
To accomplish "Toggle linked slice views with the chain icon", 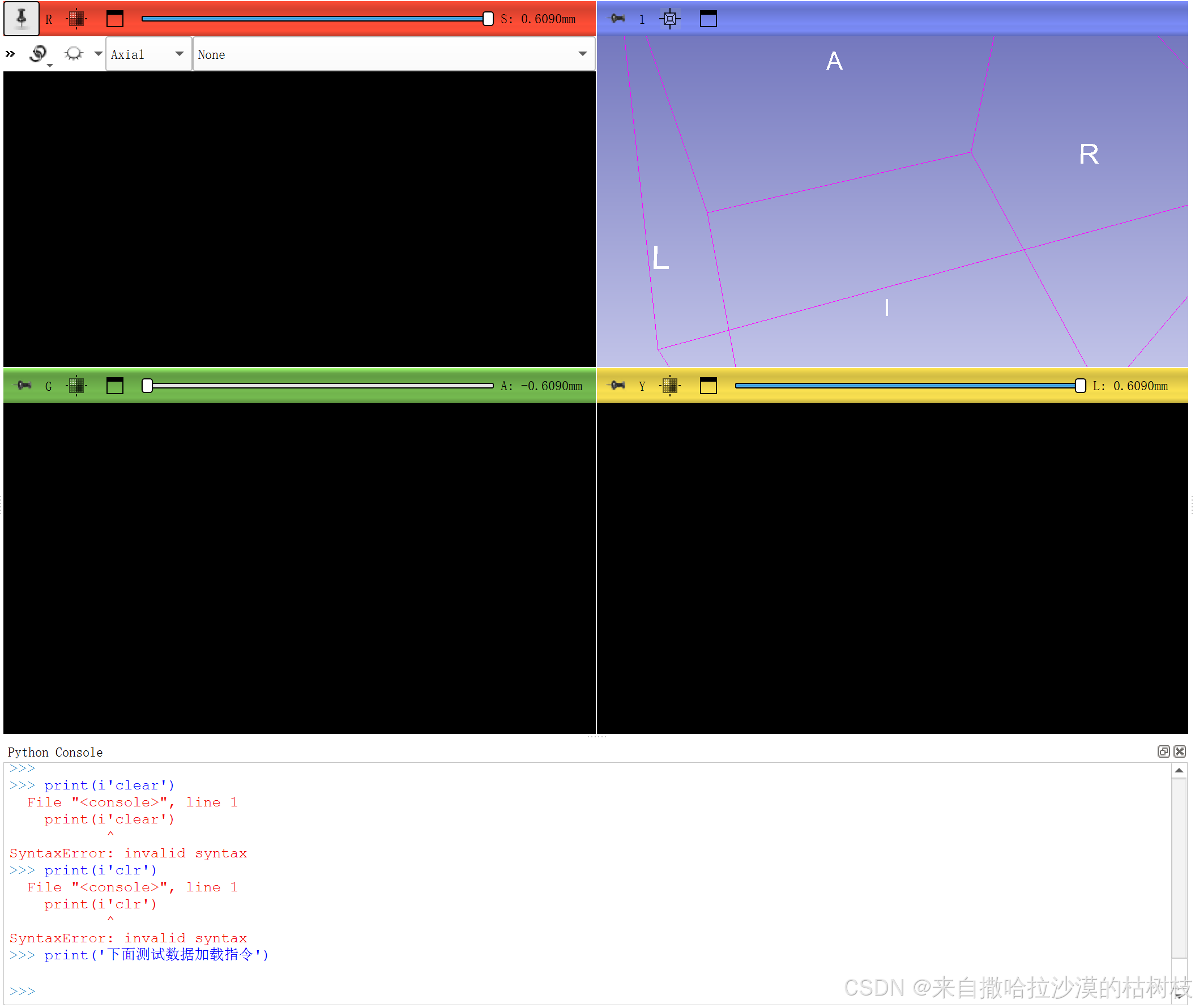I will click(39, 54).
